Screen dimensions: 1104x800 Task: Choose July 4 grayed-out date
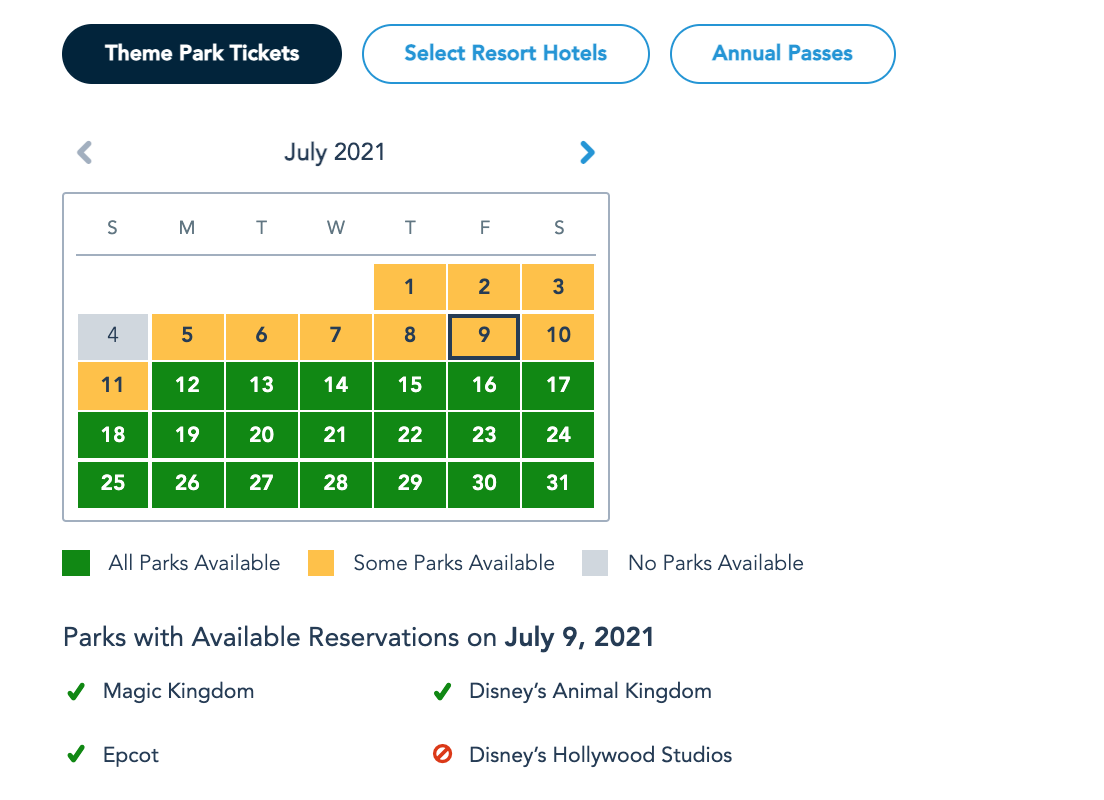pyautogui.click(x=113, y=336)
